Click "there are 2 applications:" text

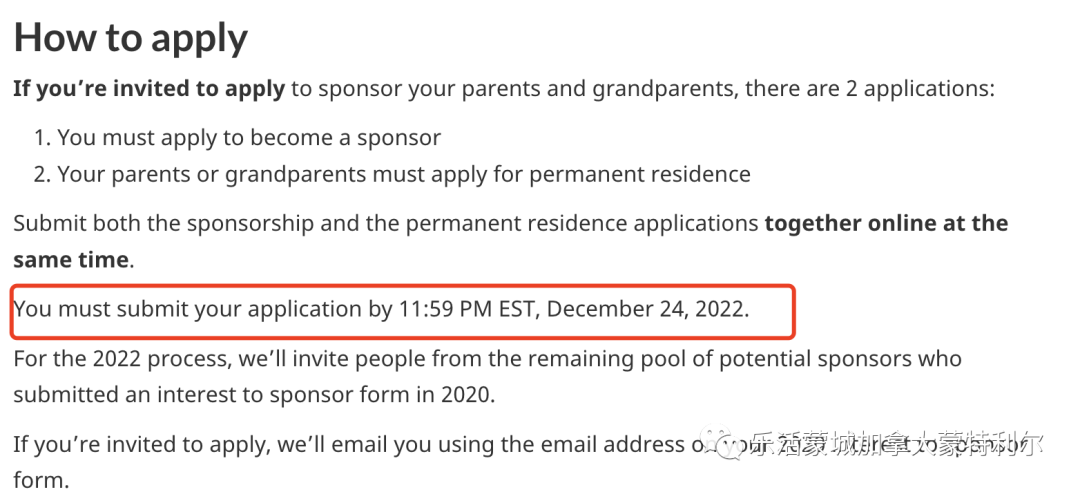[870, 89]
